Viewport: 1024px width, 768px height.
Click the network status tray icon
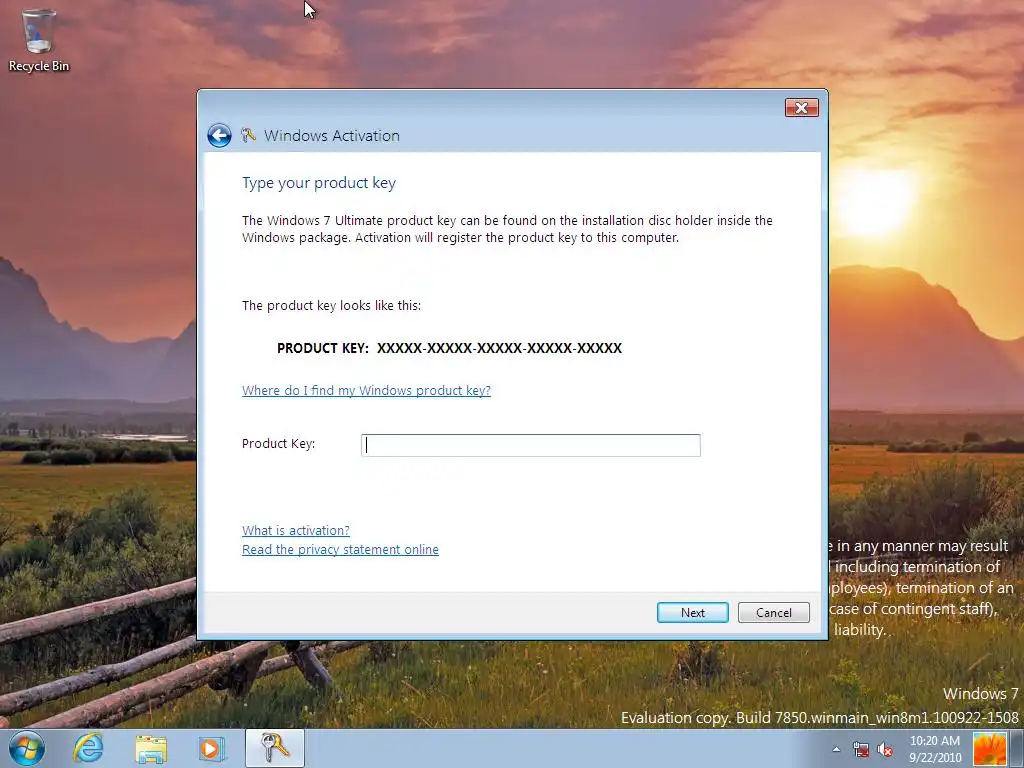tap(861, 749)
